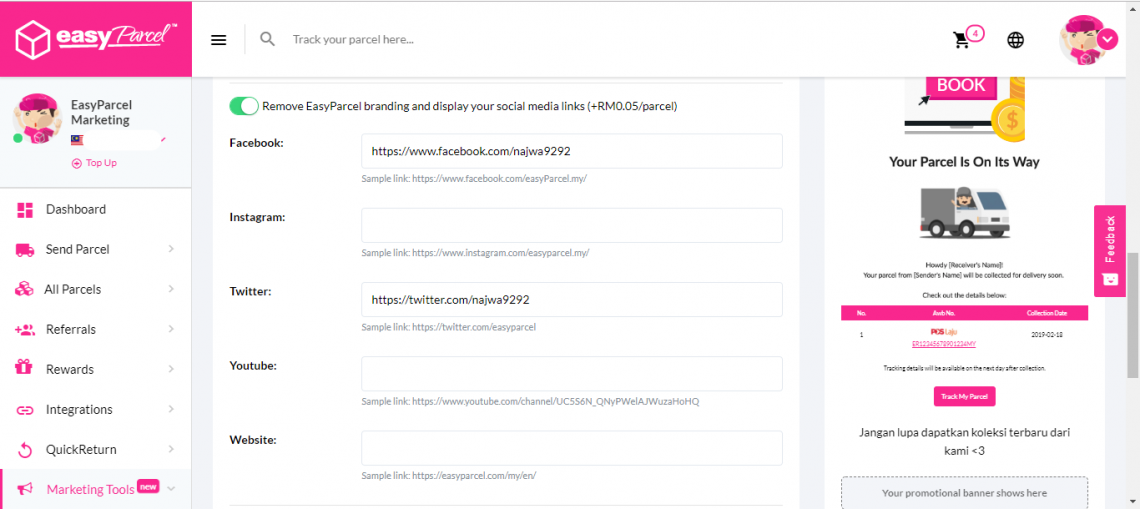Disable the Remove EasyParcel branding toggle
The width and height of the screenshot is (1140, 509).
(244, 106)
